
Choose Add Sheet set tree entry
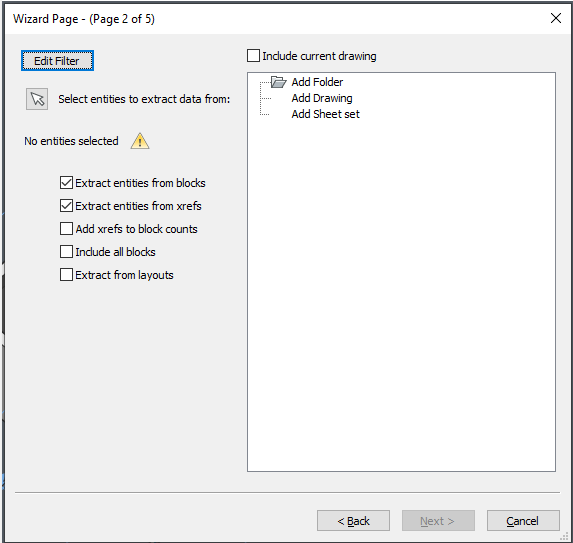(x=326, y=114)
